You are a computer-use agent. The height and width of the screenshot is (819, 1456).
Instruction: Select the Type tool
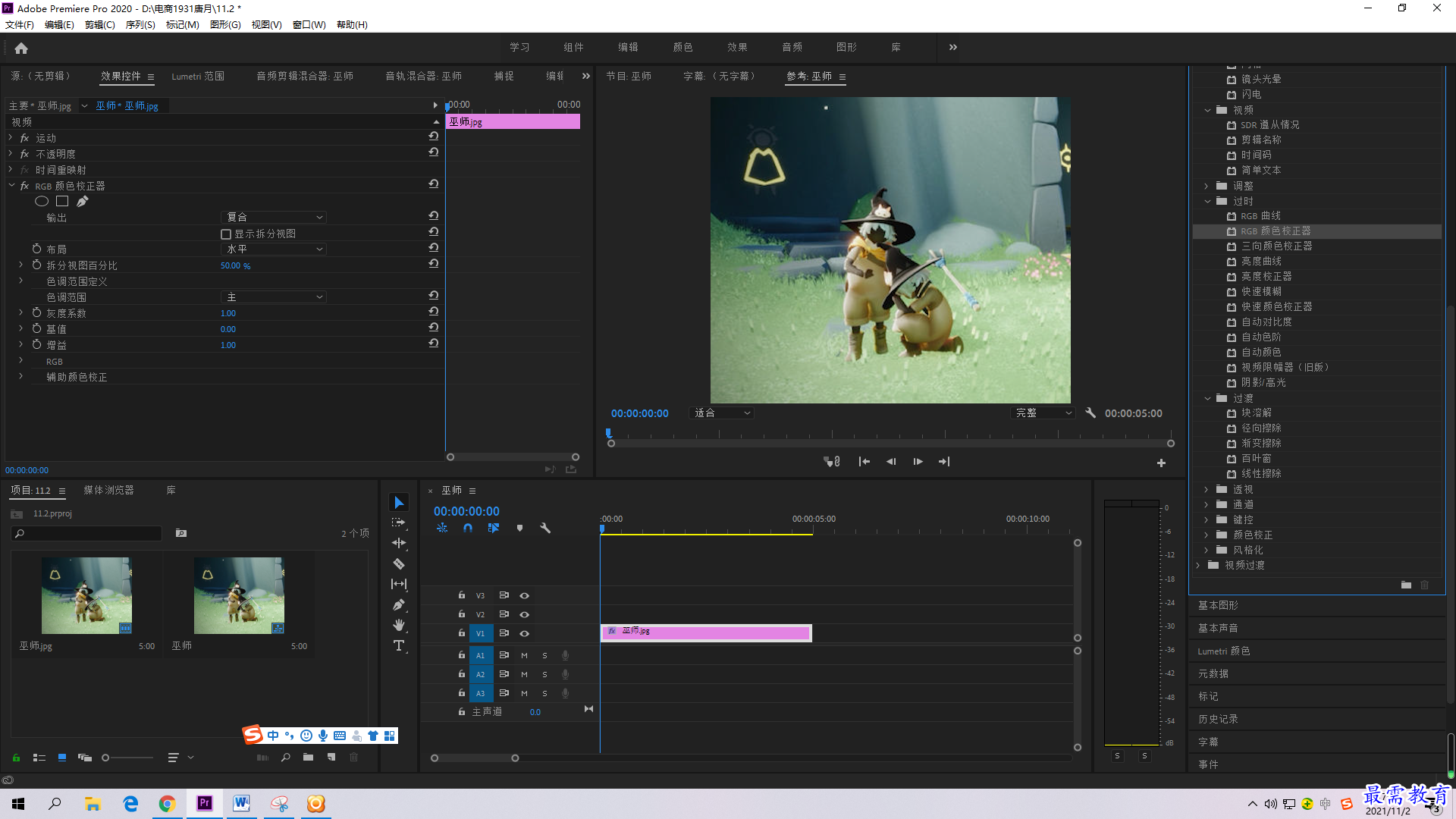399,645
